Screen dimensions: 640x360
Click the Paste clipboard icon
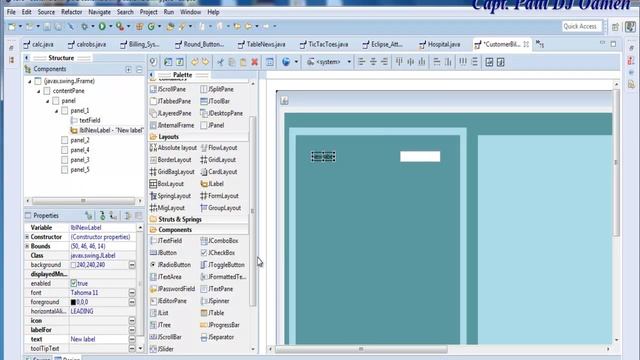click(243, 62)
